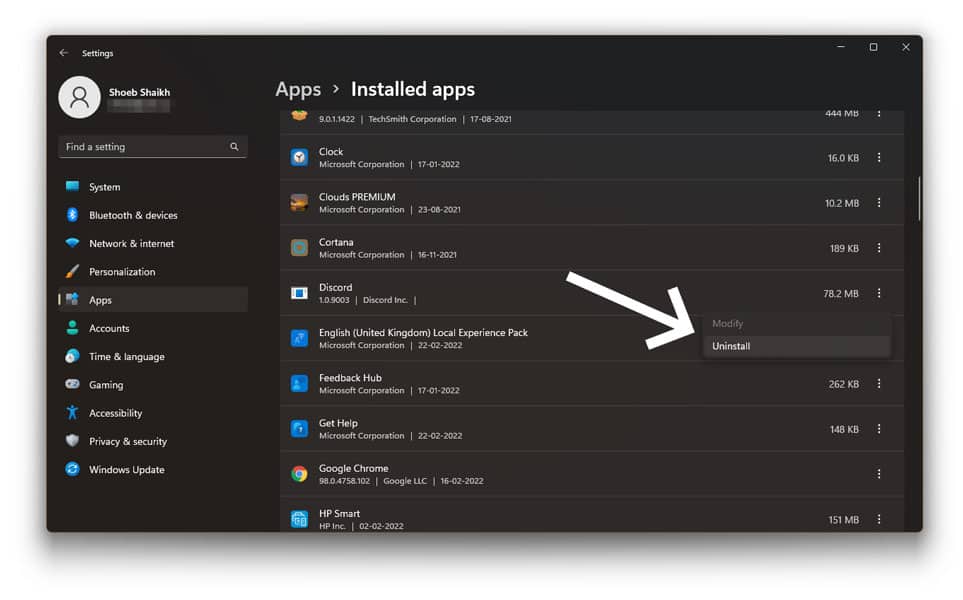The width and height of the screenshot is (963, 600).
Task: Click the Clouds PREMIUM 10.2 MB size
Action: [841, 203]
